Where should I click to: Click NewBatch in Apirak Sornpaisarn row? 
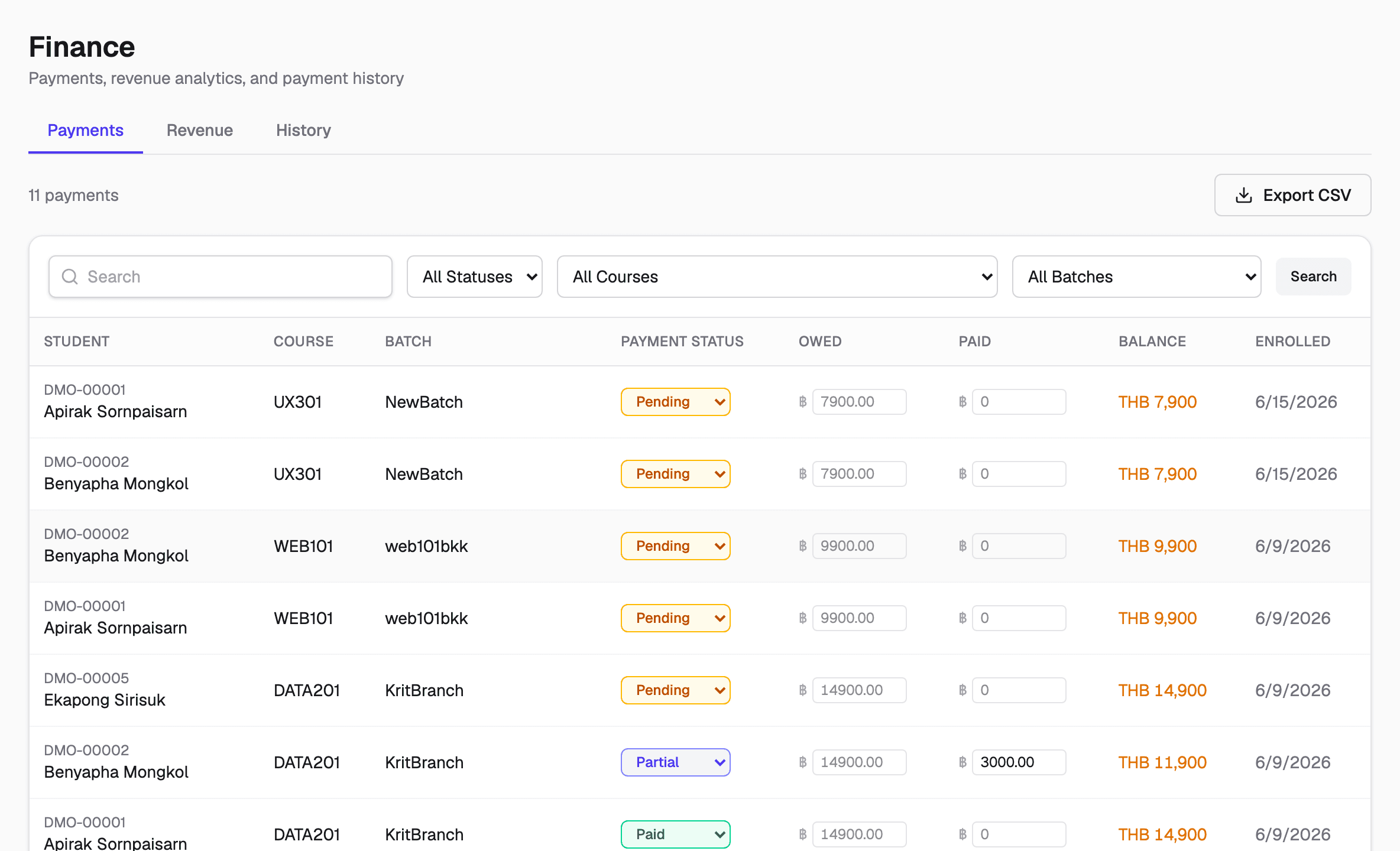424,402
